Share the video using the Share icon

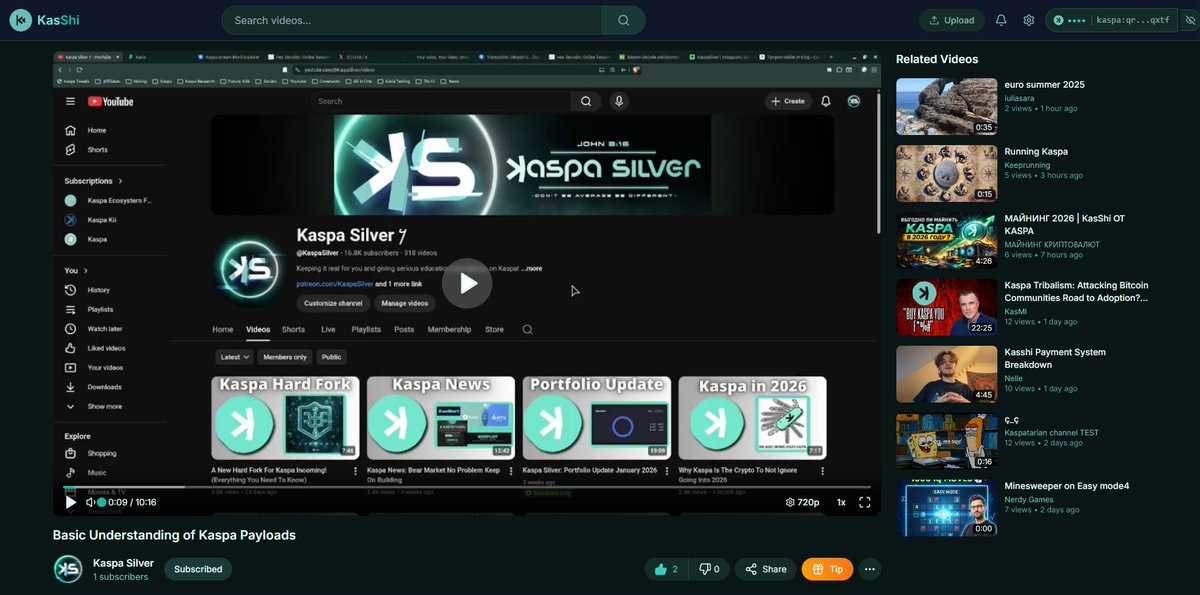[x=765, y=568]
